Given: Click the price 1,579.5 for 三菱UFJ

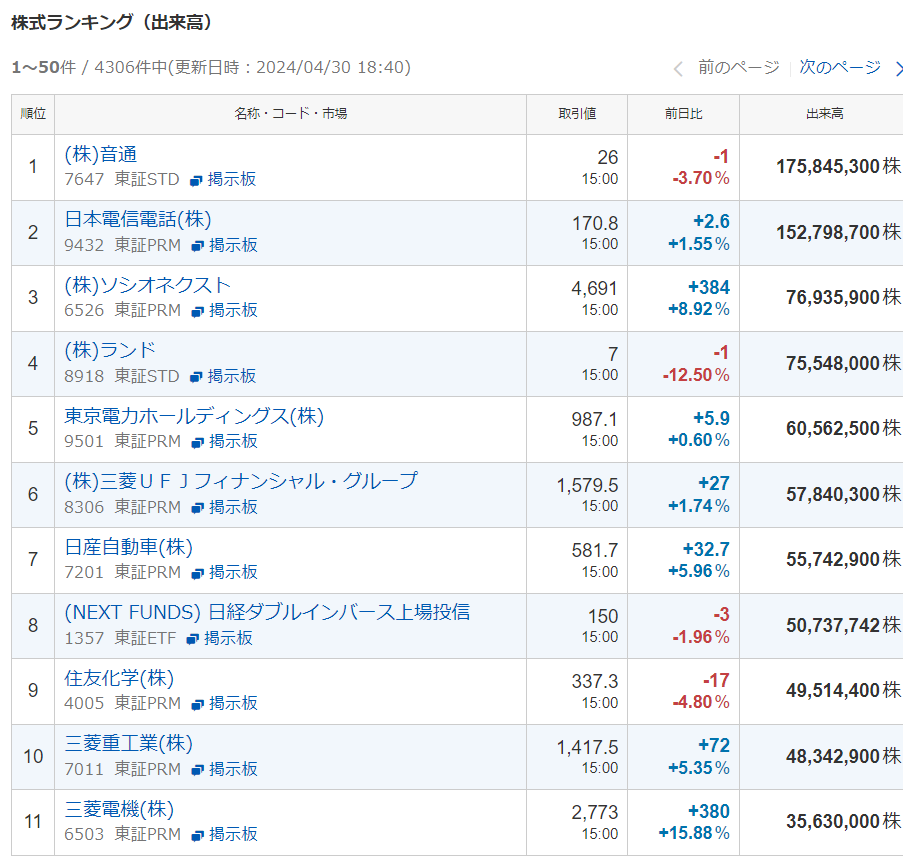Looking at the screenshot, I should tap(587, 485).
